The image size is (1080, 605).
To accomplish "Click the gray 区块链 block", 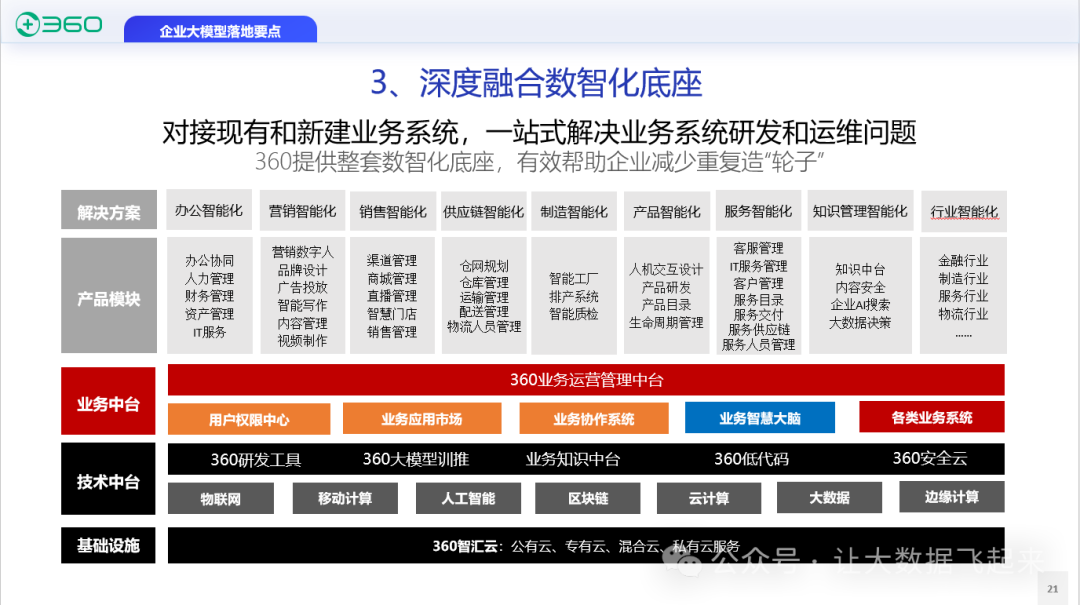I will [588, 498].
